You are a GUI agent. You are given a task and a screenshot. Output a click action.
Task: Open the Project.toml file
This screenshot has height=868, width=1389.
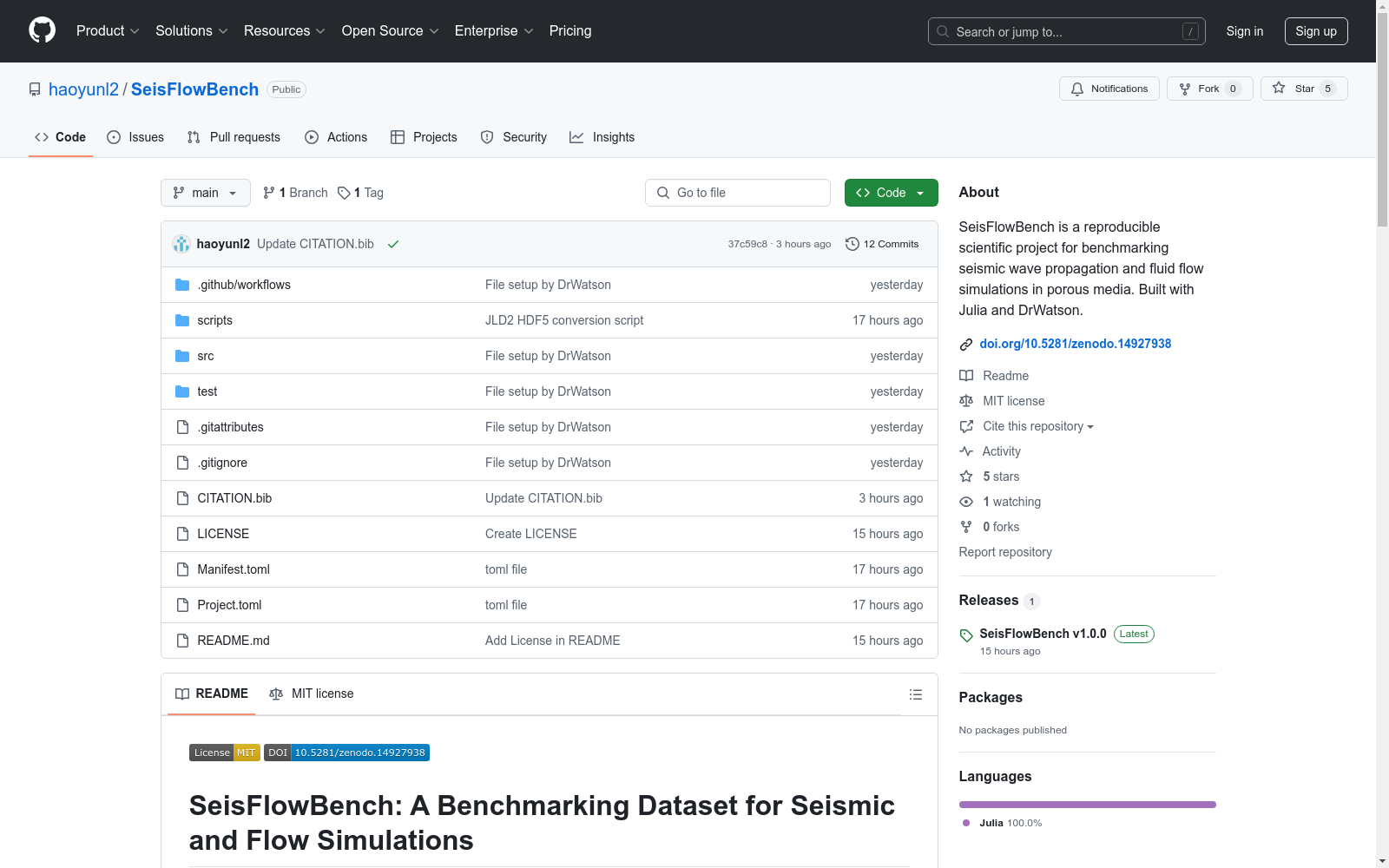pos(229,605)
